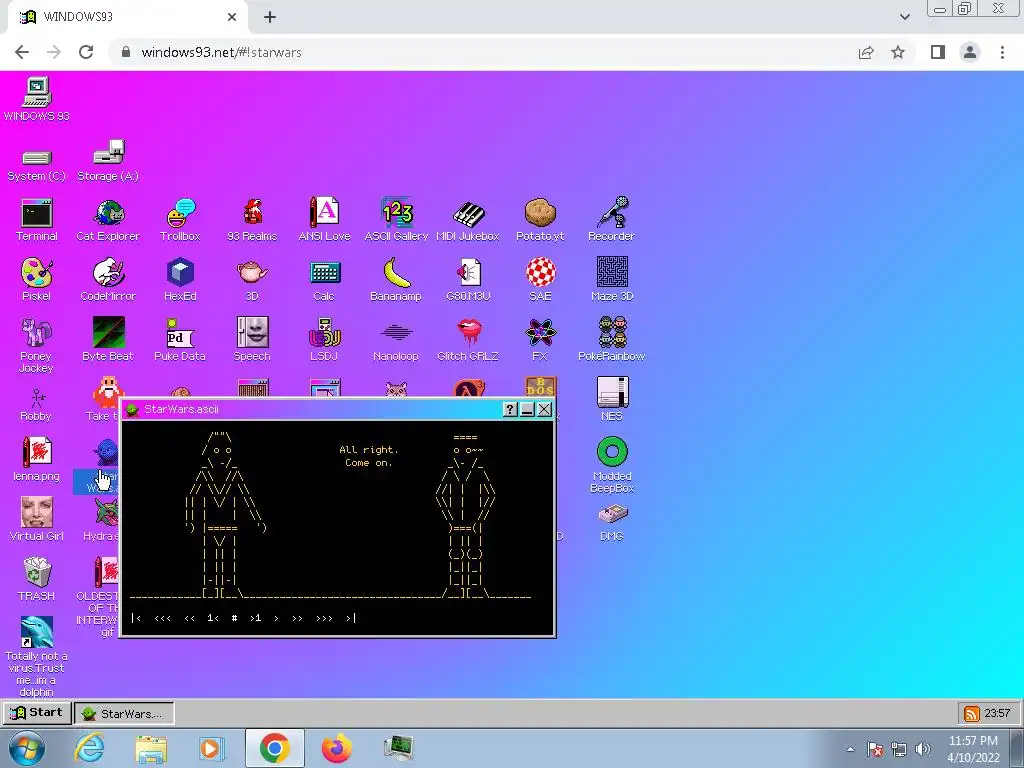Click the help button in StarWars.ascii window

[510, 409]
